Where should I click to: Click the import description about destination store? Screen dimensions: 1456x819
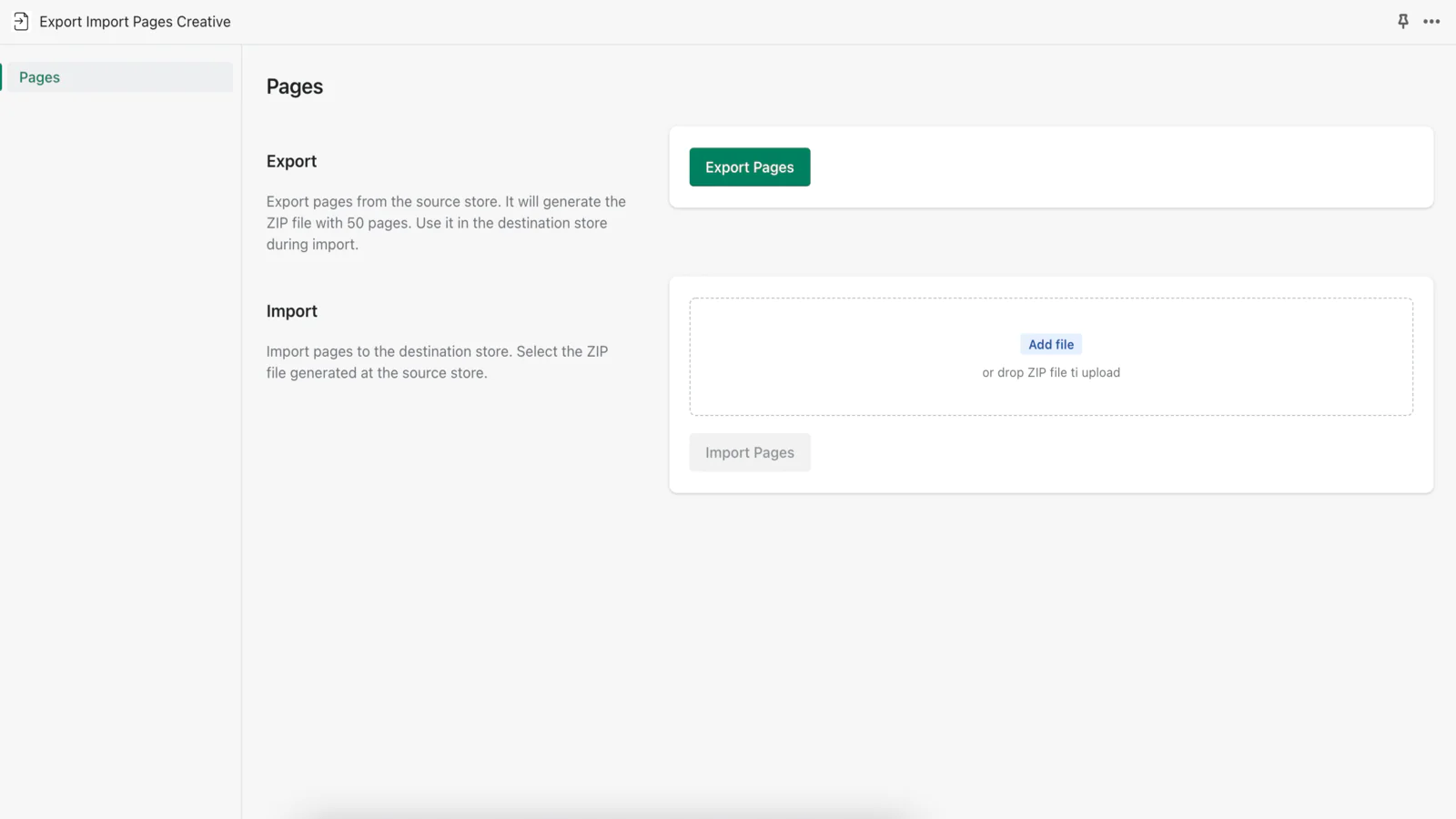click(x=437, y=362)
